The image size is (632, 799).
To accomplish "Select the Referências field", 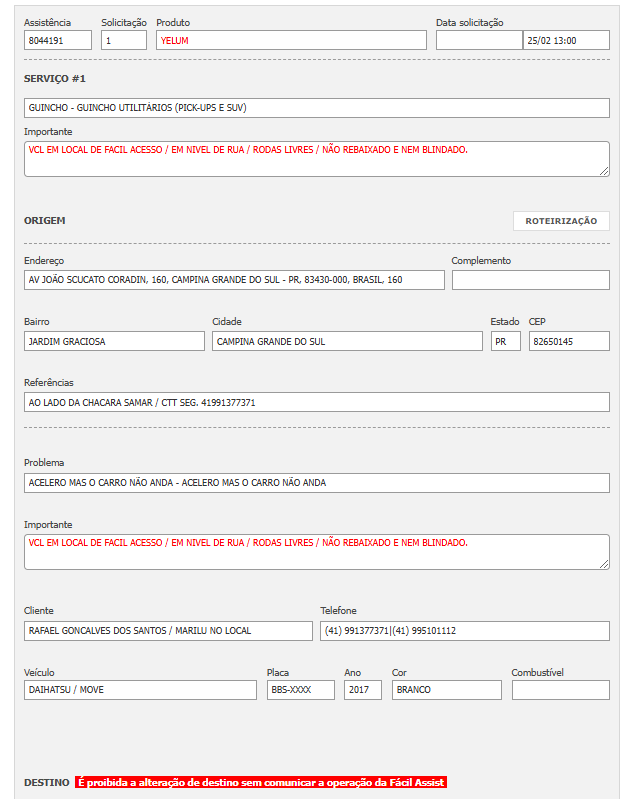I will 316,402.
